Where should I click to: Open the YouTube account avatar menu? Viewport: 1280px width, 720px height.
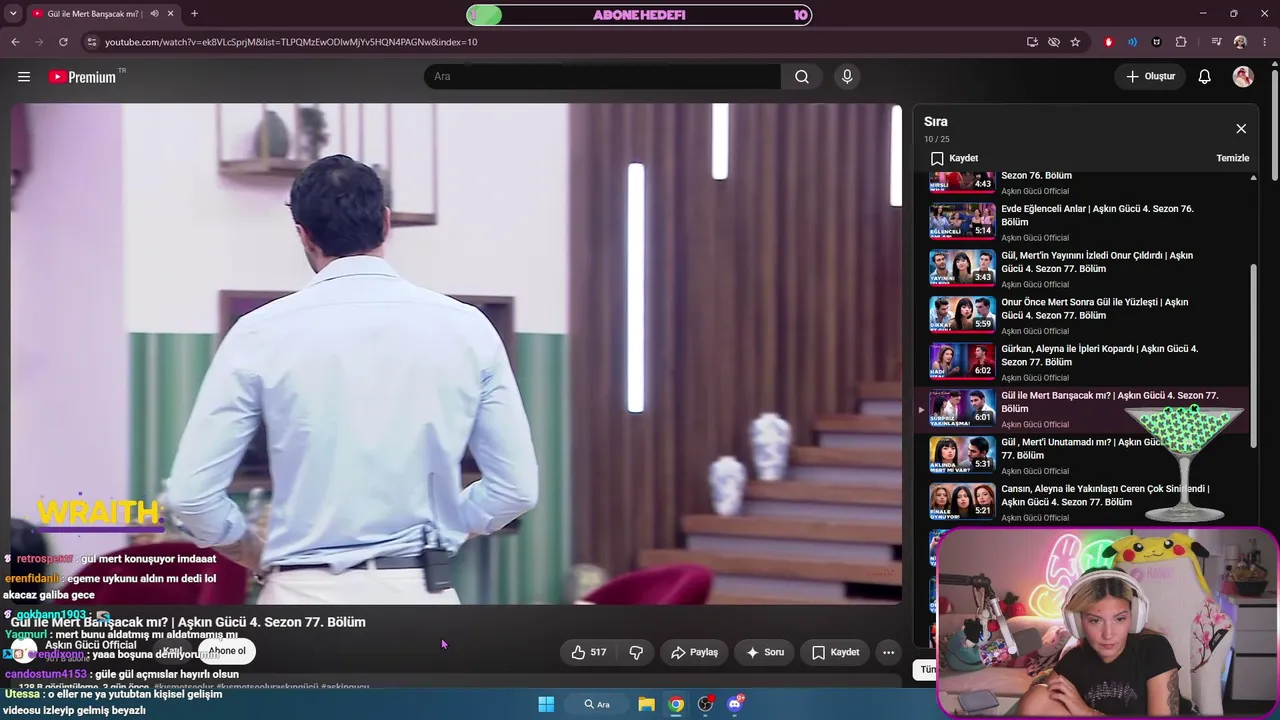(1243, 77)
